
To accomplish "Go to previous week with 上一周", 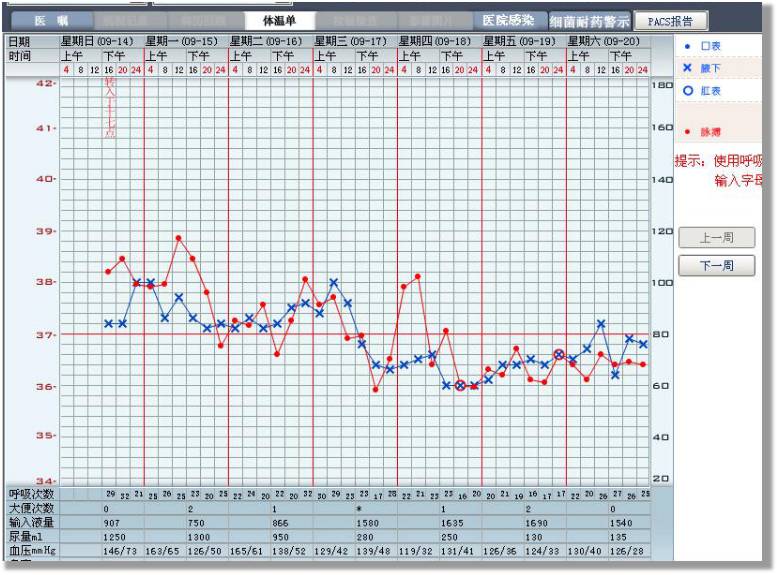I will click(716, 238).
